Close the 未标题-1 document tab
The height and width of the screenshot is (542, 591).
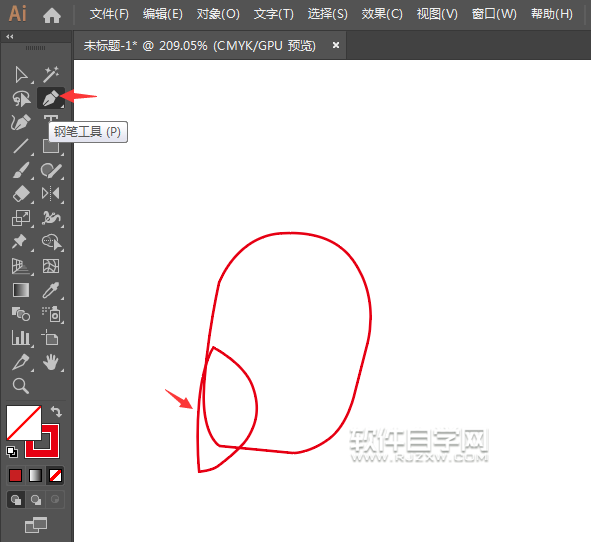coord(336,45)
